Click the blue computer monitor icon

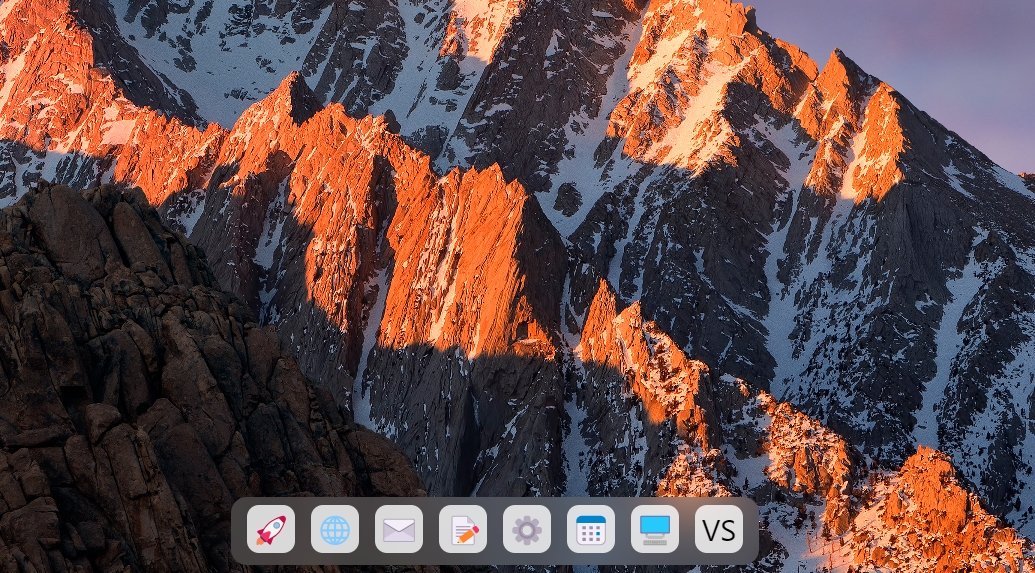[x=655, y=529]
